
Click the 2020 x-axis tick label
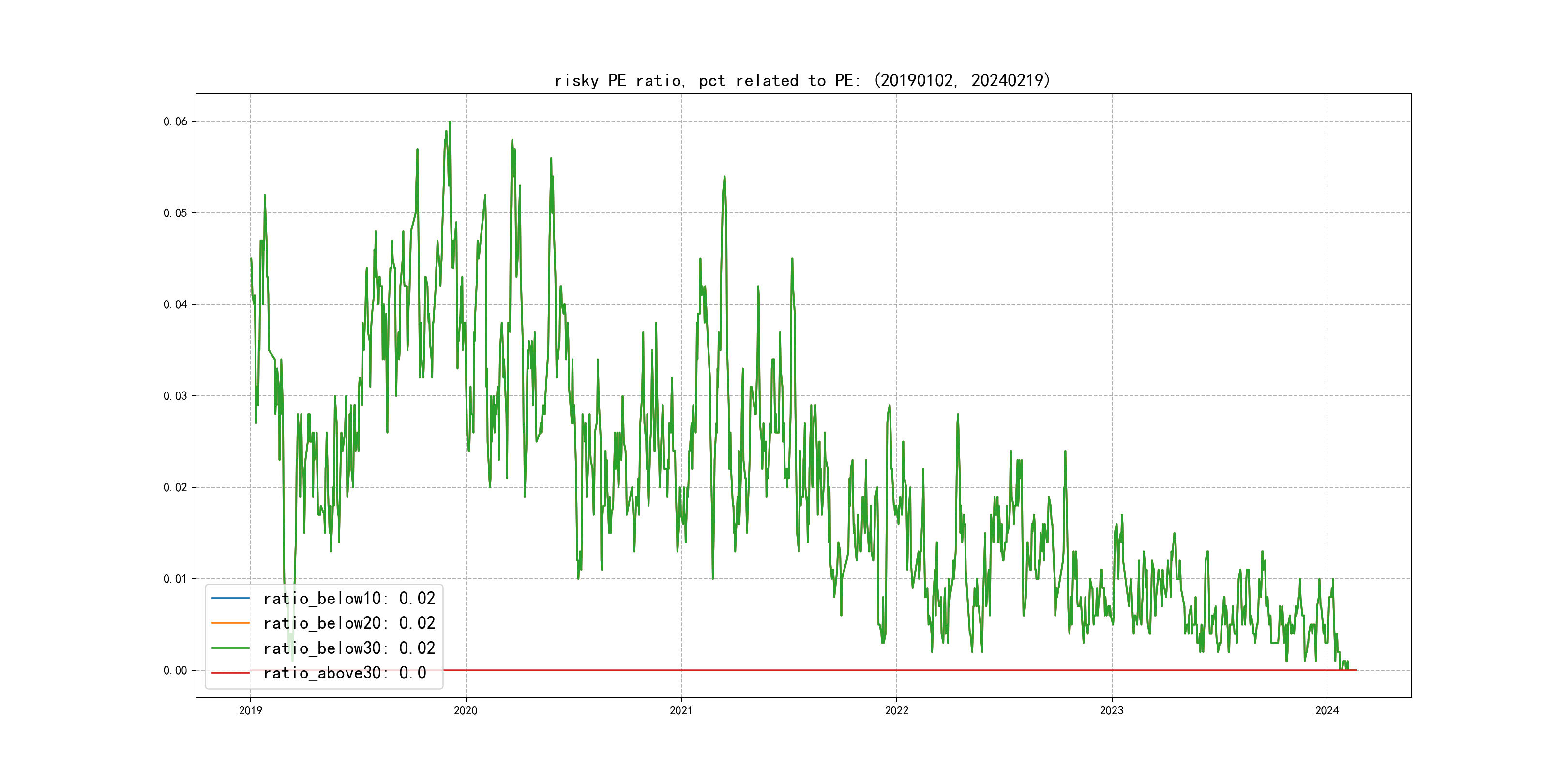pyautogui.click(x=466, y=710)
